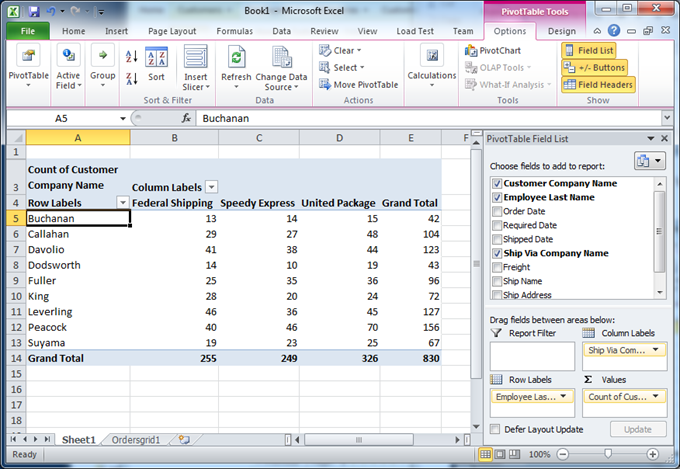Screen dimensions: 680x469
Task: Click Insert Slicer icon
Action: [196, 58]
